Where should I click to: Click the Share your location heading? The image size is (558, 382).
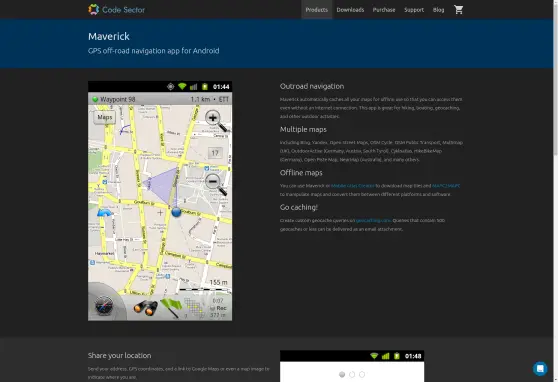(120, 355)
